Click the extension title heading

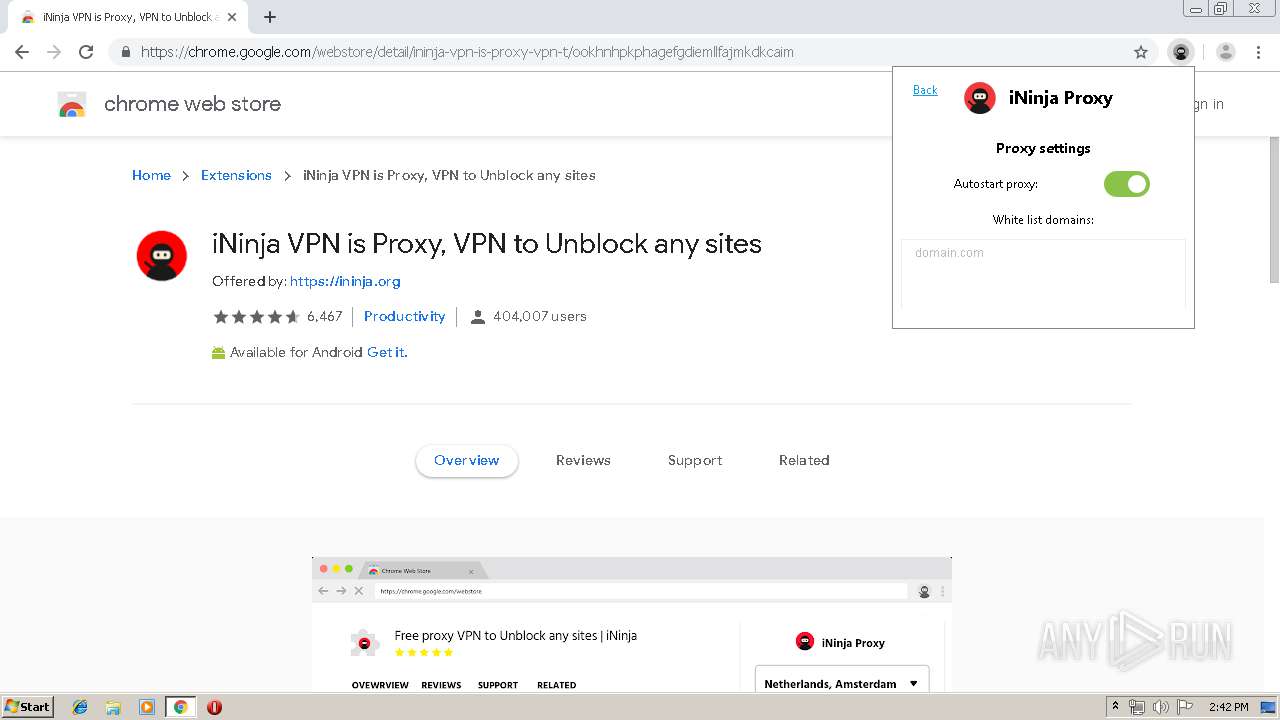click(x=487, y=244)
